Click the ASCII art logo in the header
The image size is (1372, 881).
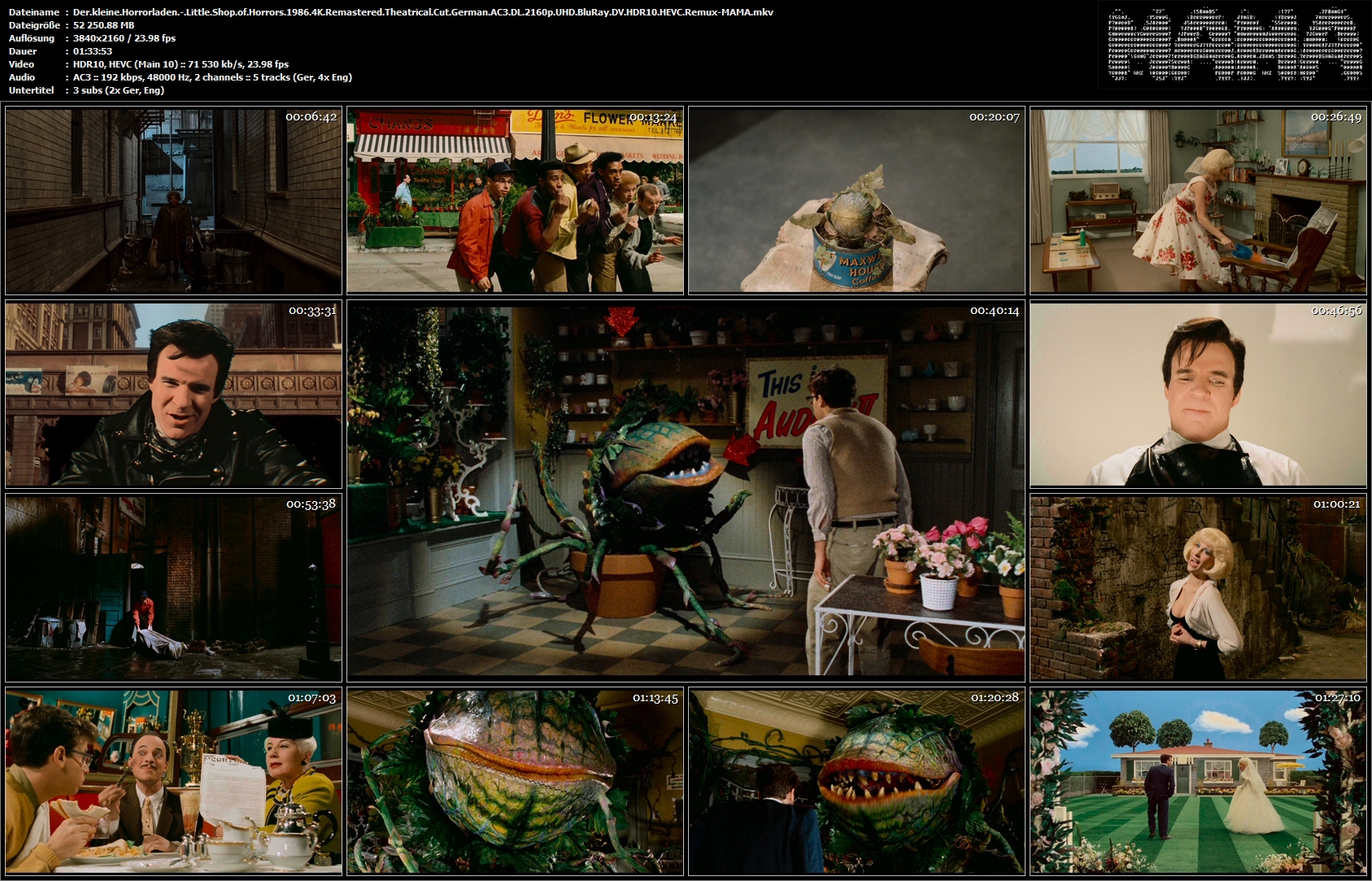(1235, 46)
